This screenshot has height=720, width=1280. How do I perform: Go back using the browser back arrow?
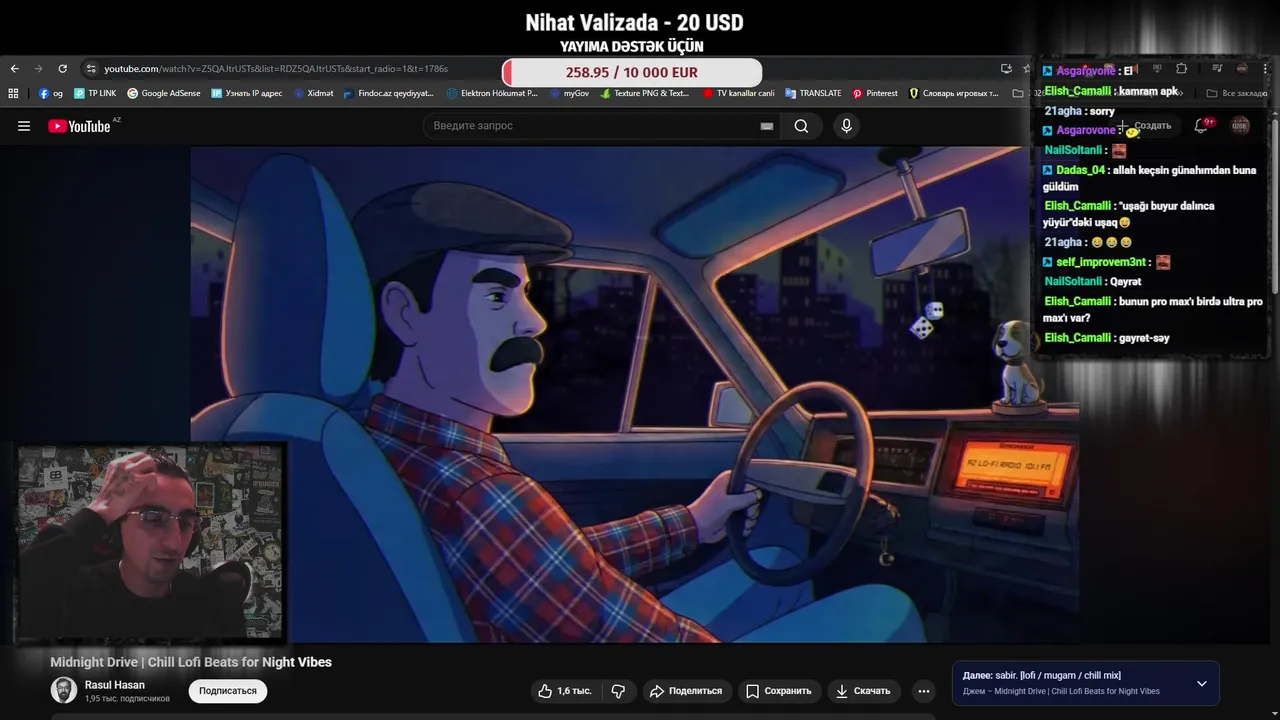tap(14, 69)
